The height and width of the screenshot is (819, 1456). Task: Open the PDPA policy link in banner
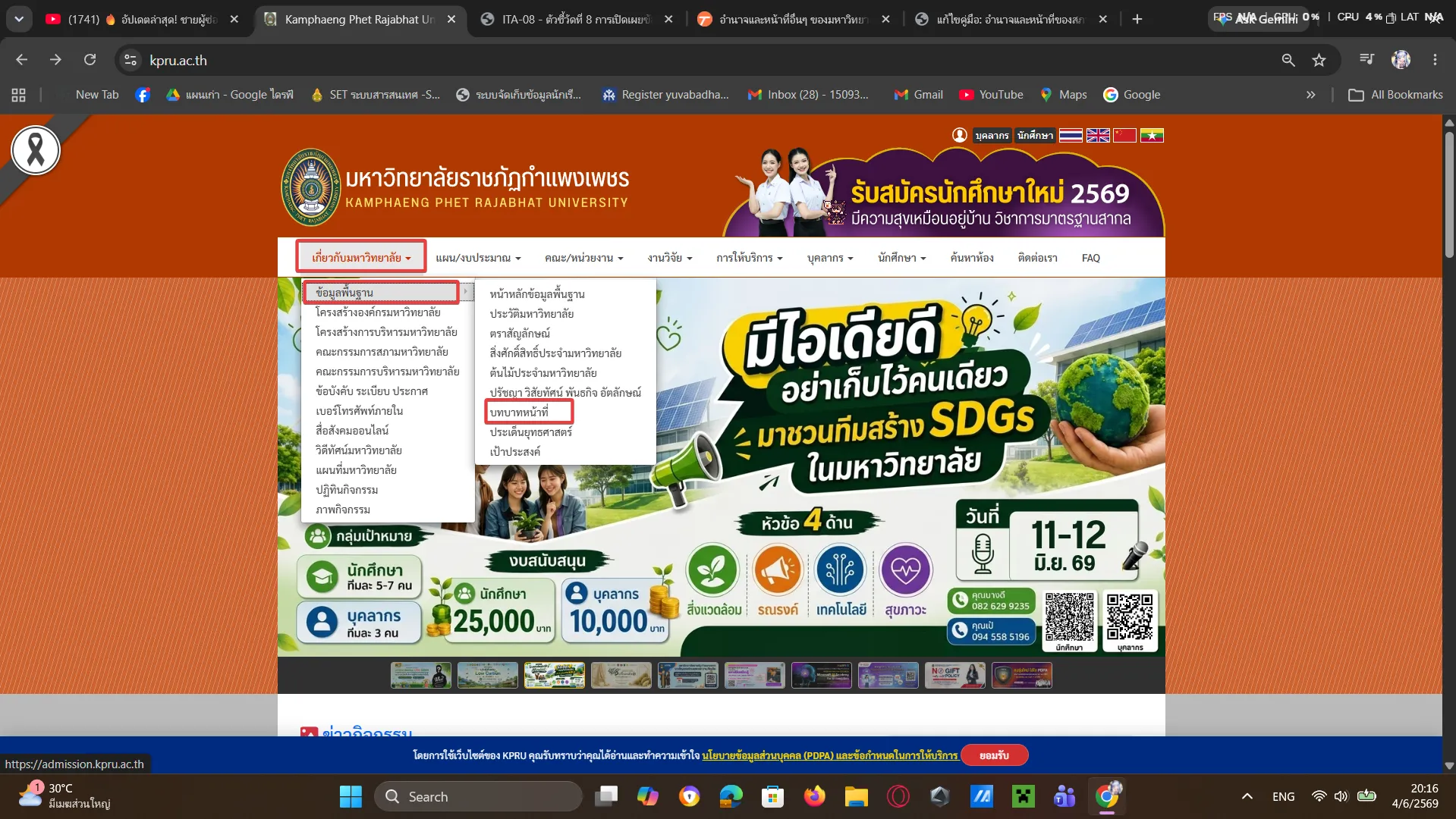point(829,755)
